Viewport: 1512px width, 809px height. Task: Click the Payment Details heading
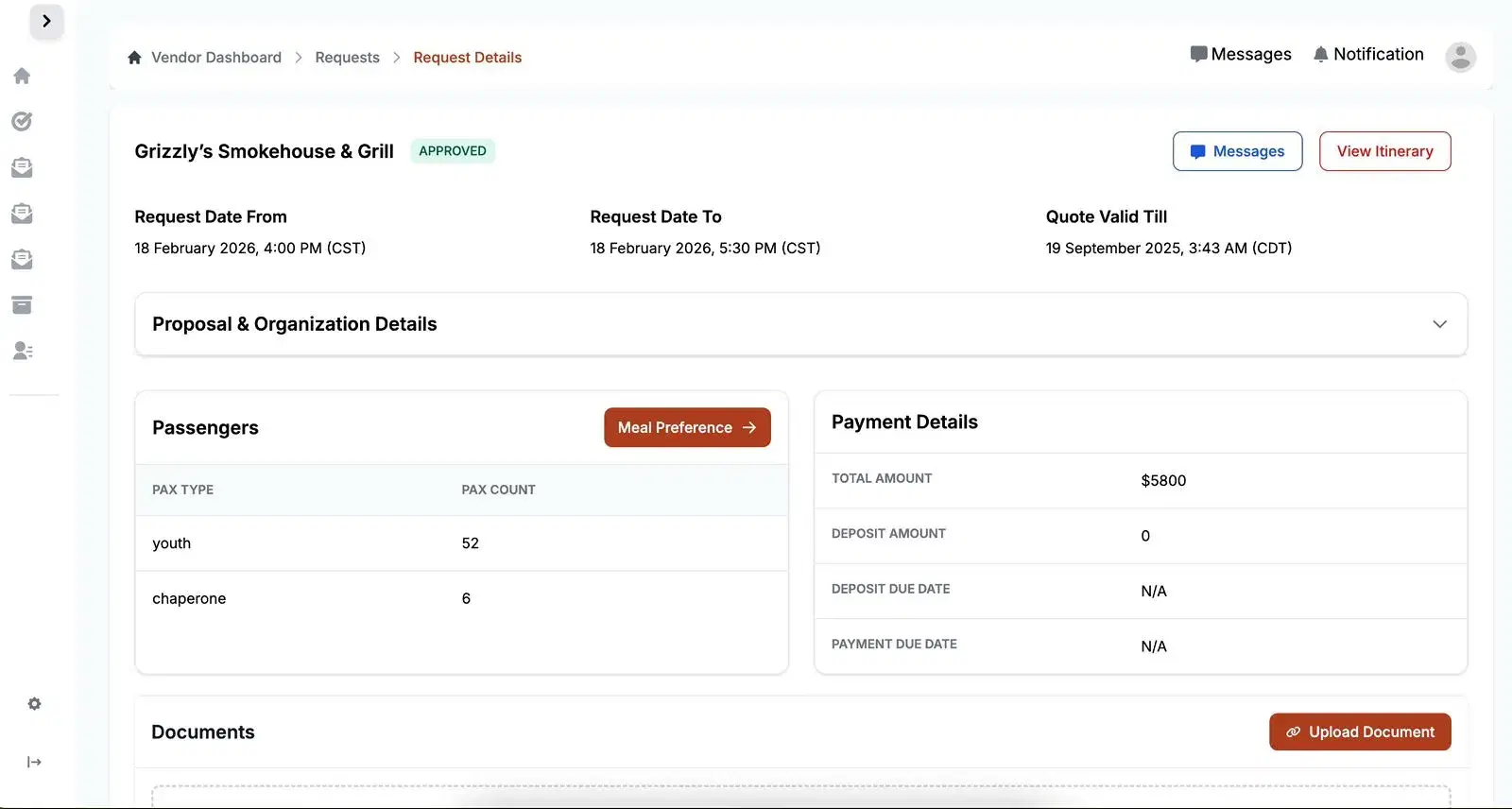coord(904,422)
